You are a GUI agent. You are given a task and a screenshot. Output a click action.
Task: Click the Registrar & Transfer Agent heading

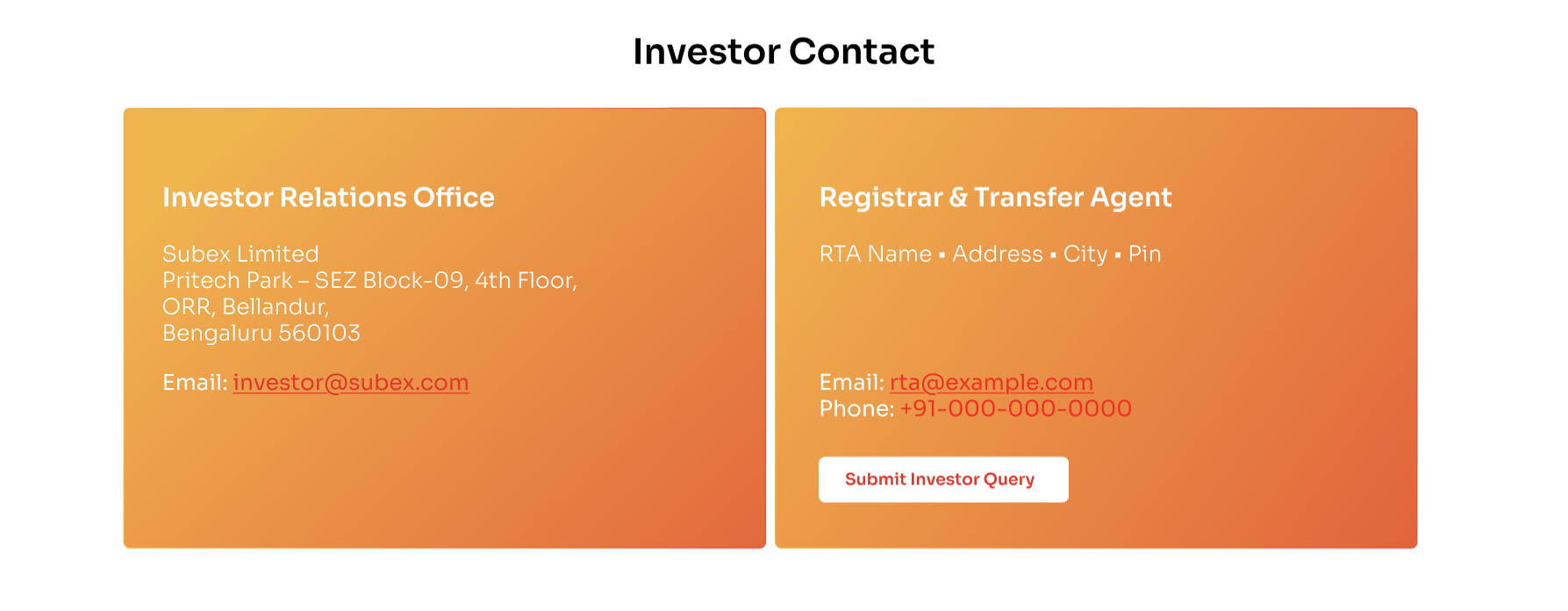point(995,198)
